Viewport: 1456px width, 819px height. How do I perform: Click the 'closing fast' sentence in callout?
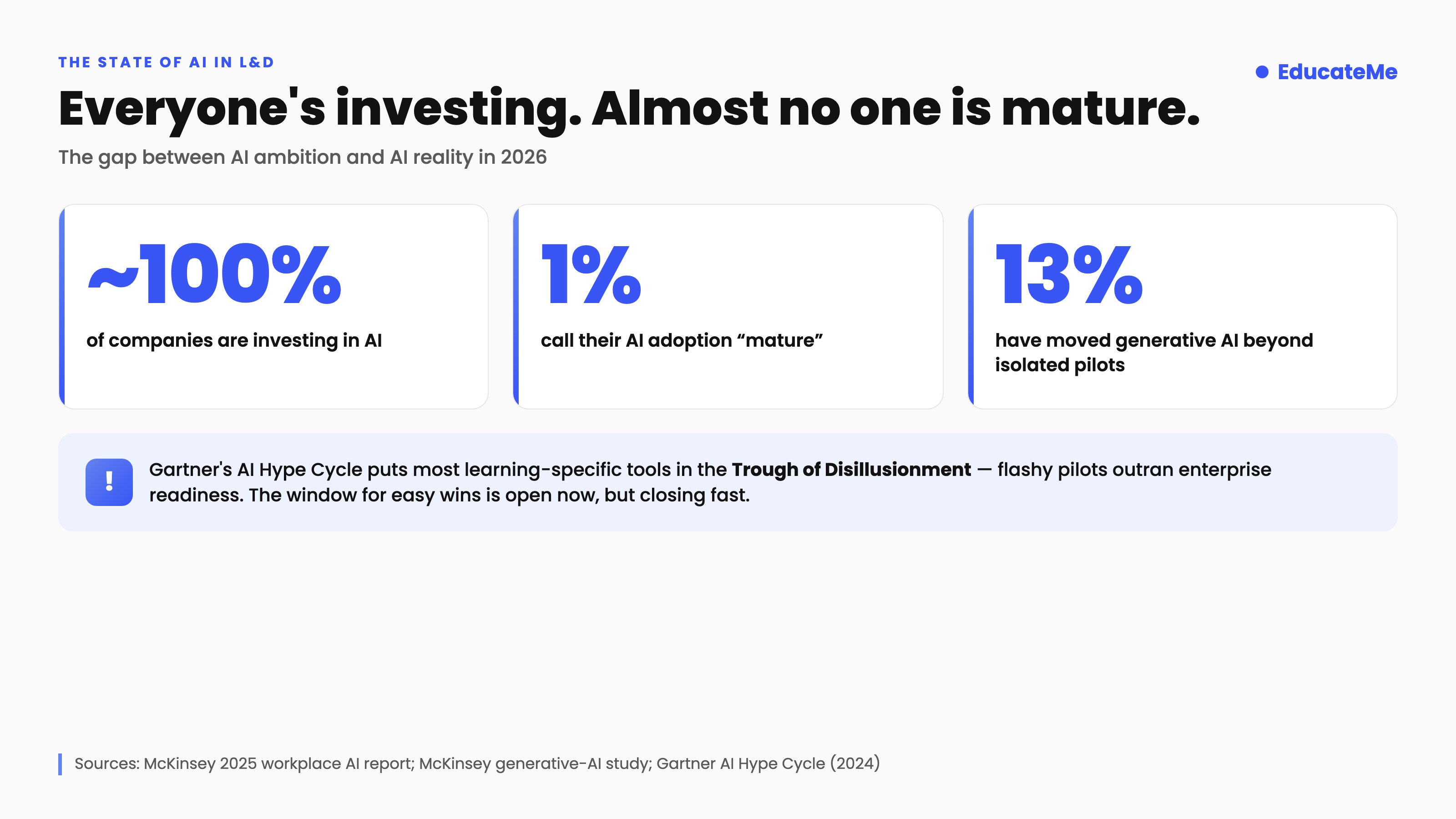[x=499, y=495]
